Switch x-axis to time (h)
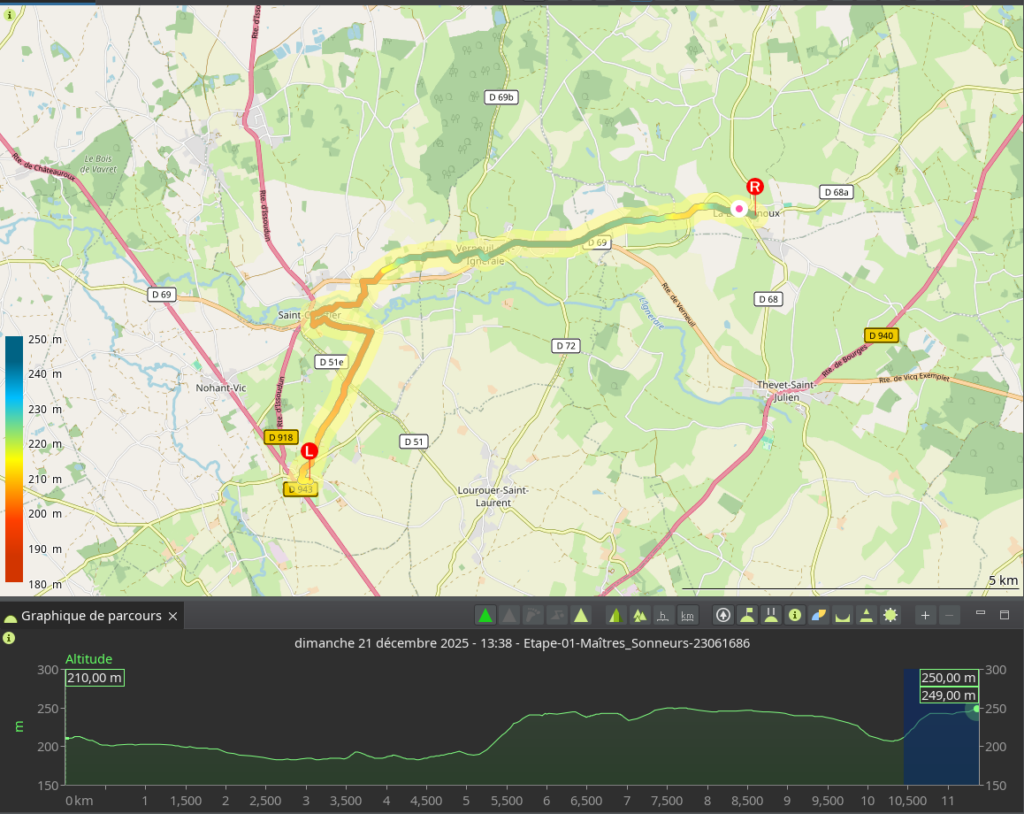1024x814 pixels. [663, 615]
